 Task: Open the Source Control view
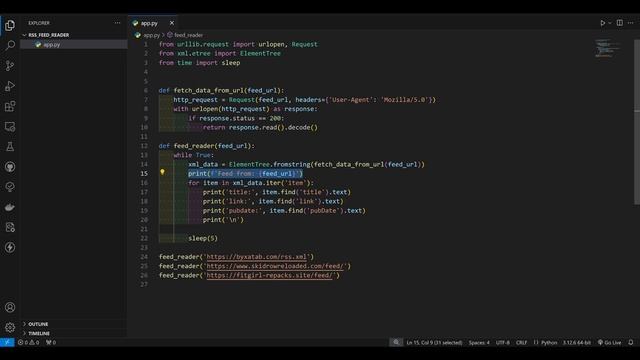(10, 65)
